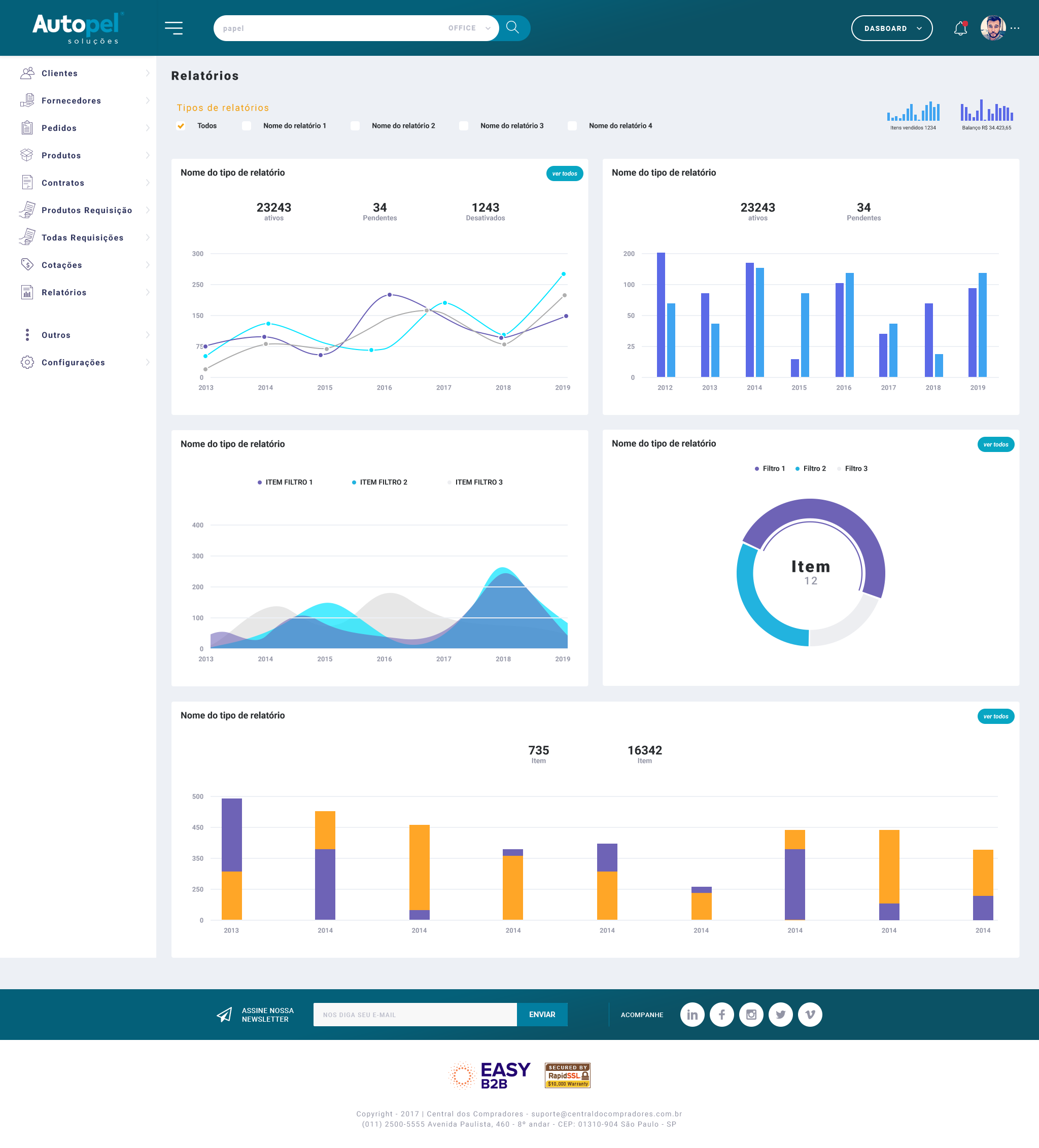Open Pedidos in the sidebar

[59, 128]
